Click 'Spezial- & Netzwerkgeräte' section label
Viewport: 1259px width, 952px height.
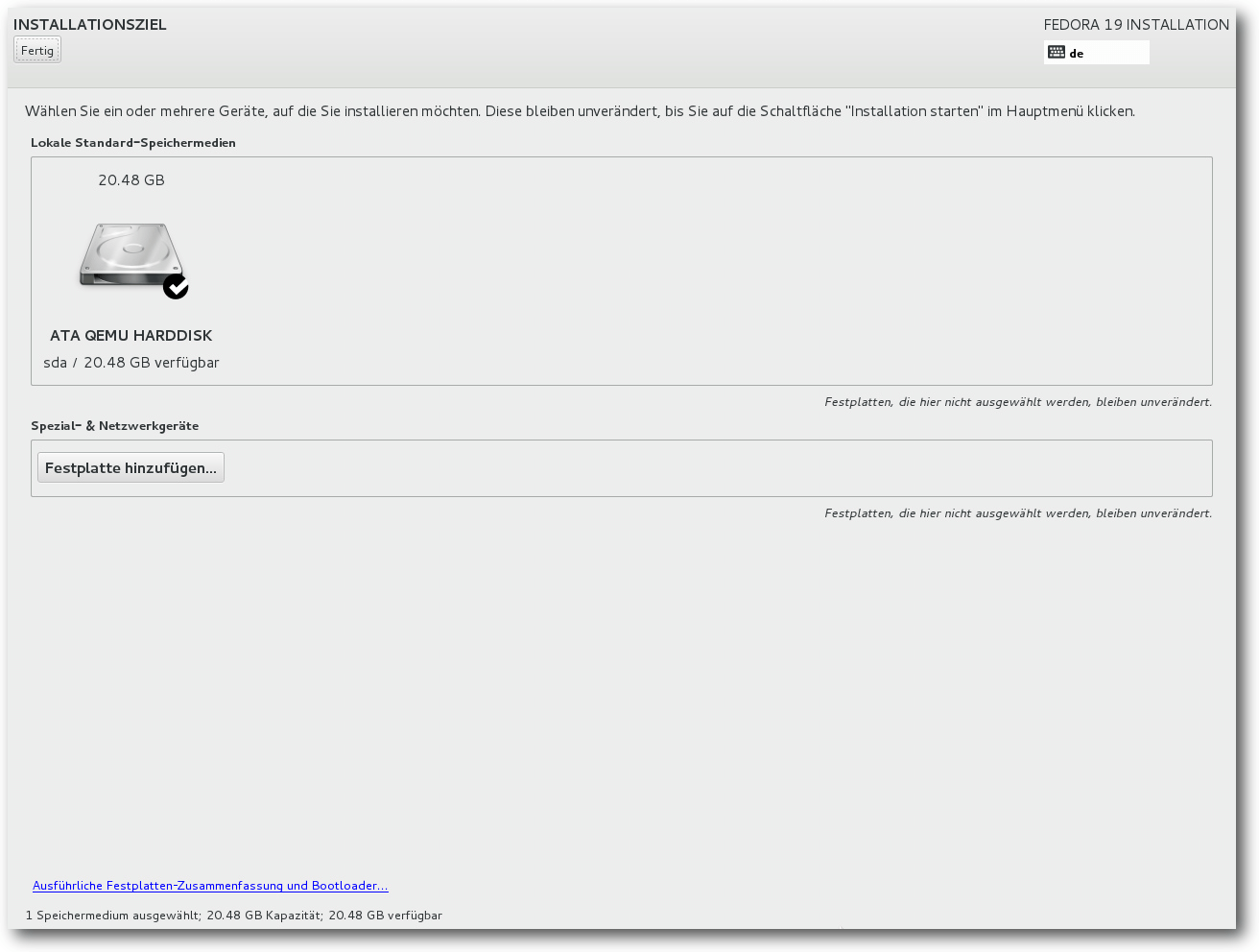point(115,425)
